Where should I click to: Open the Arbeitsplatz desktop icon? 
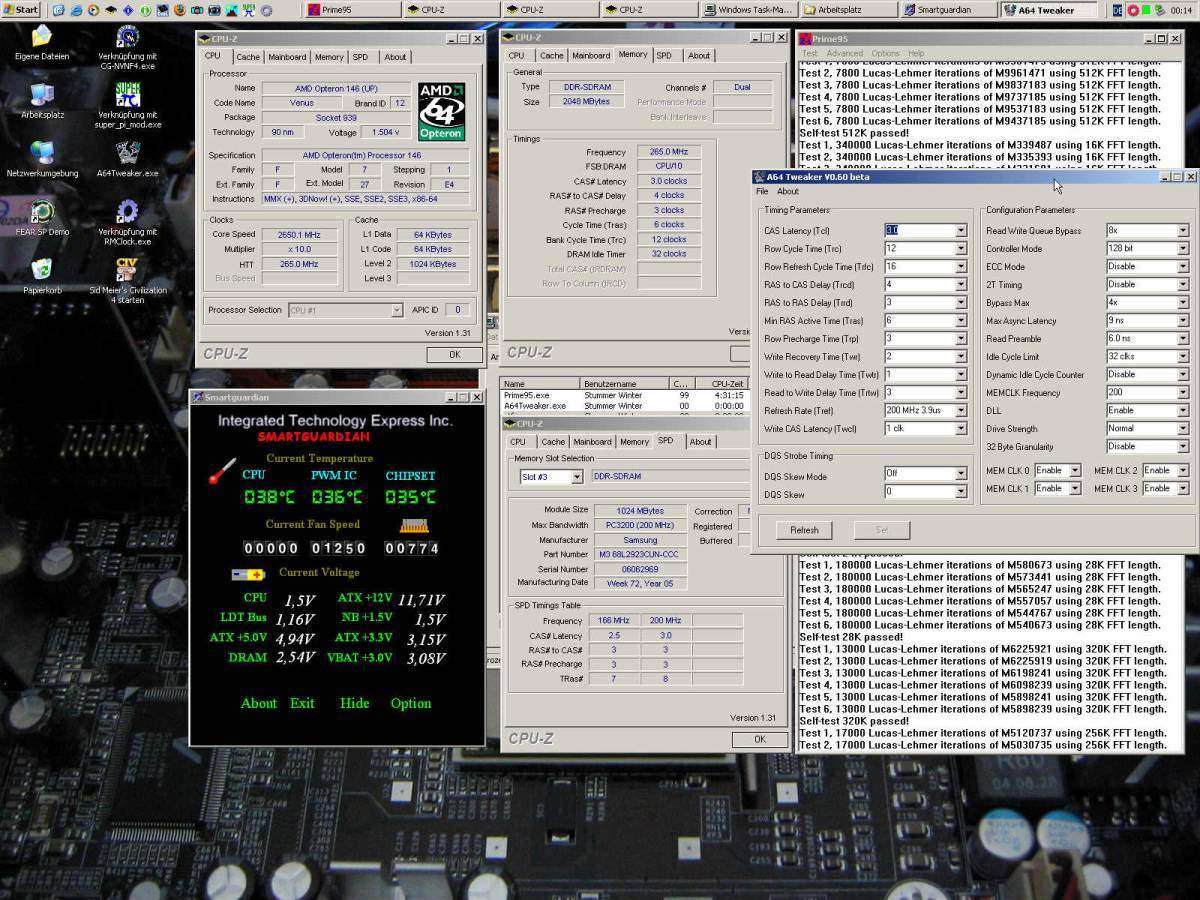pos(42,96)
